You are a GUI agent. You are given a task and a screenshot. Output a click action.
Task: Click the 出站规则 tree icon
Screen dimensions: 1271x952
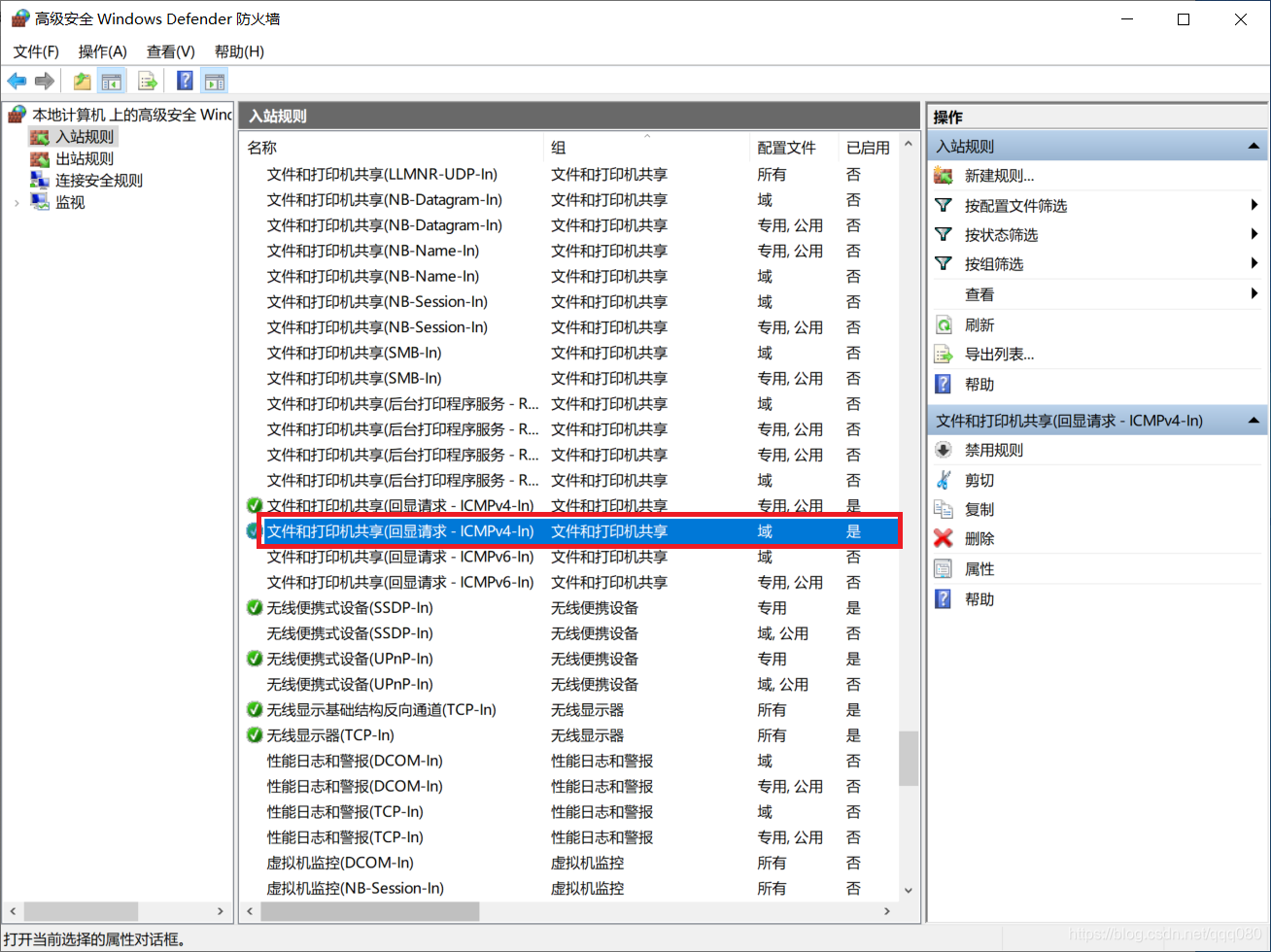pyautogui.click(x=40, y=158)
